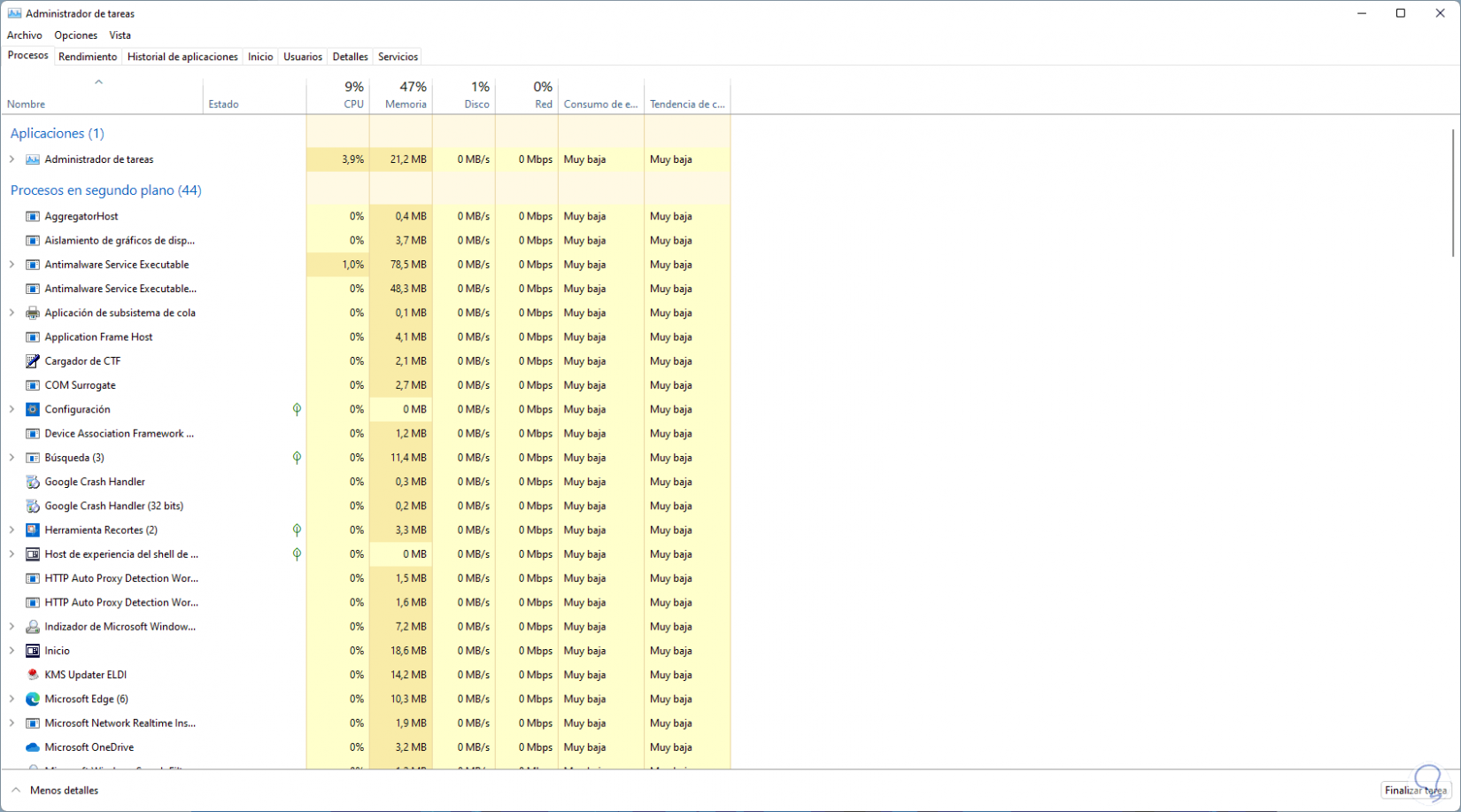Click the Administrador de tareas process icon
Screen dimensions: 1461x812
pyautogui.click(x=33, y=159)
